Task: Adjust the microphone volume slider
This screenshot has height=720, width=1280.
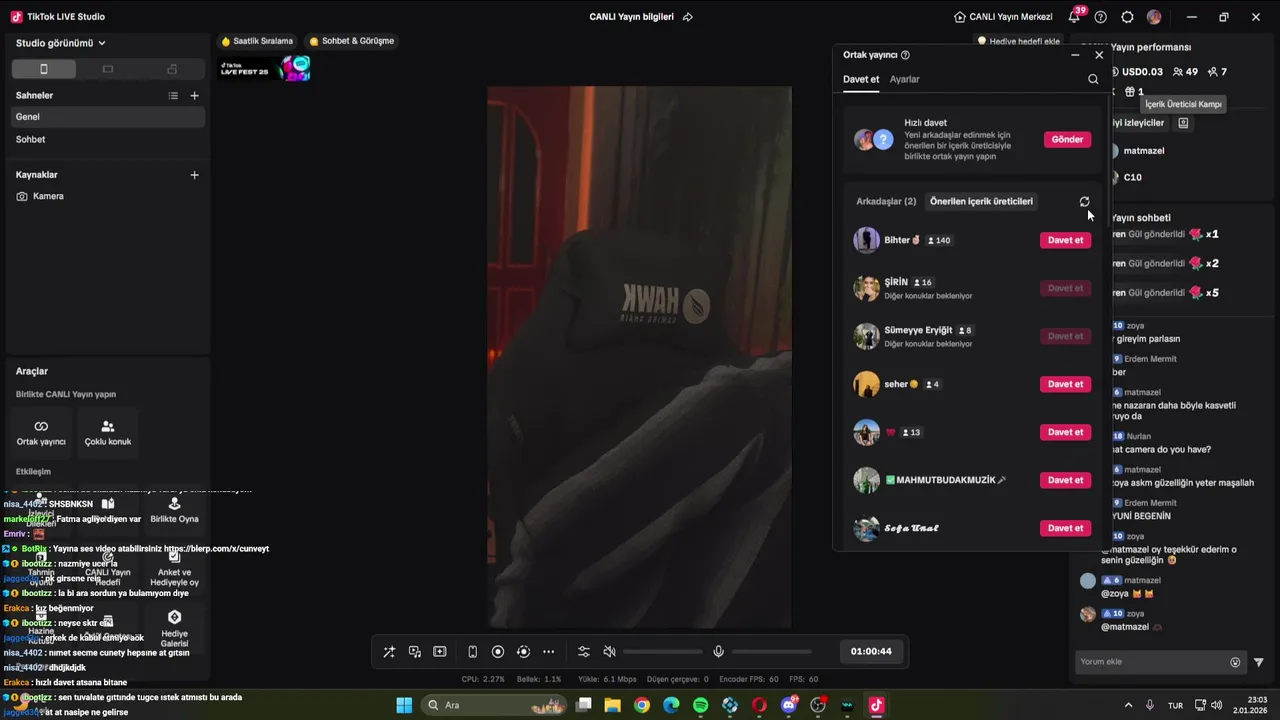Action: [x=771, y=652]
